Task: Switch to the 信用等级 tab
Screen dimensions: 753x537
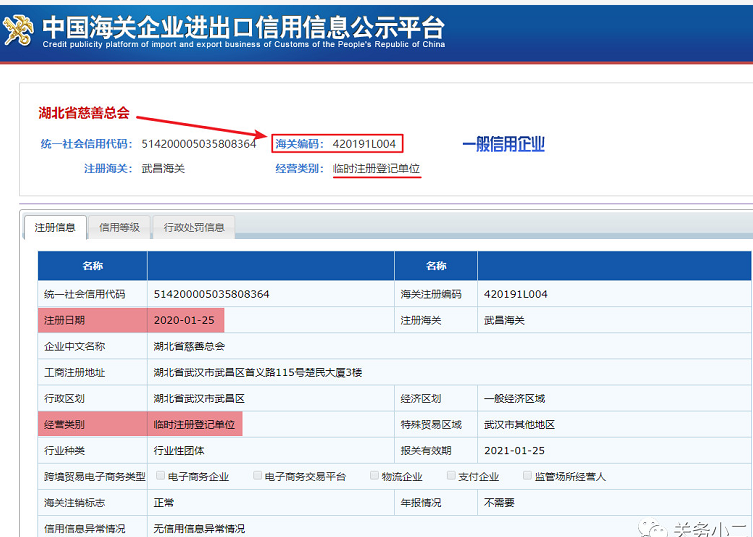Action: (x=119, y=227)
